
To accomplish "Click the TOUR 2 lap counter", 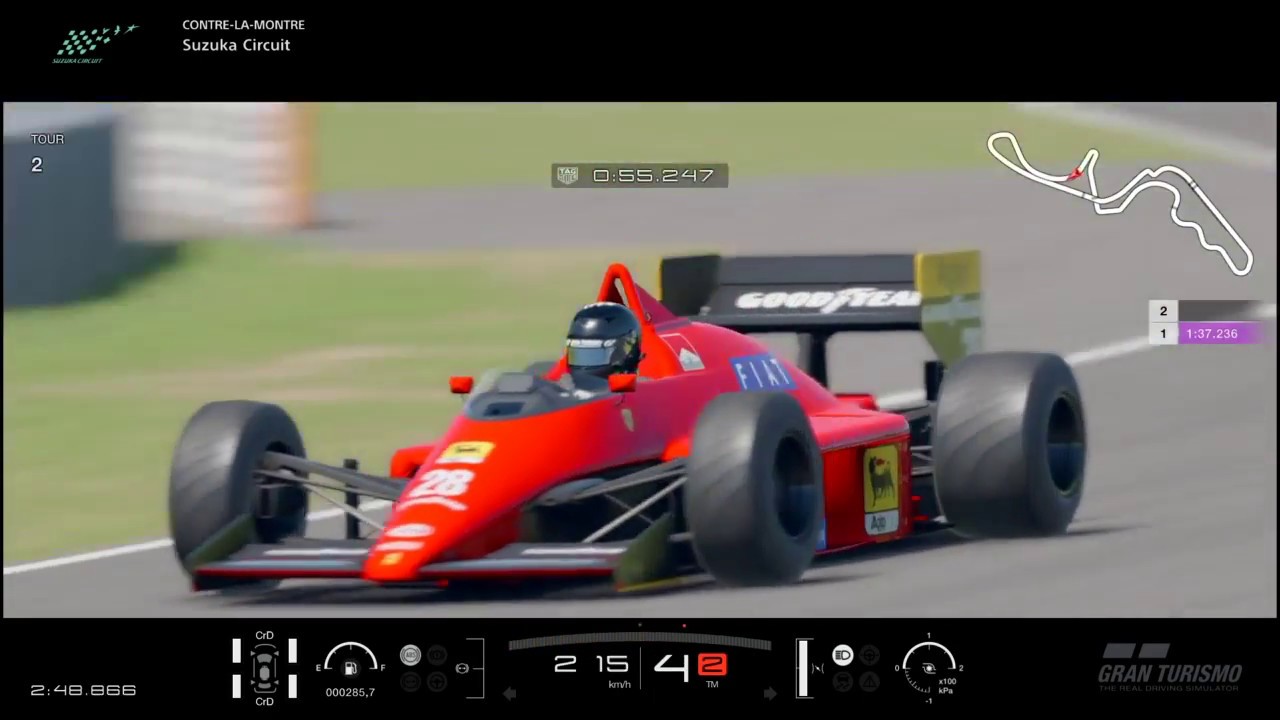I will (47, 153).
